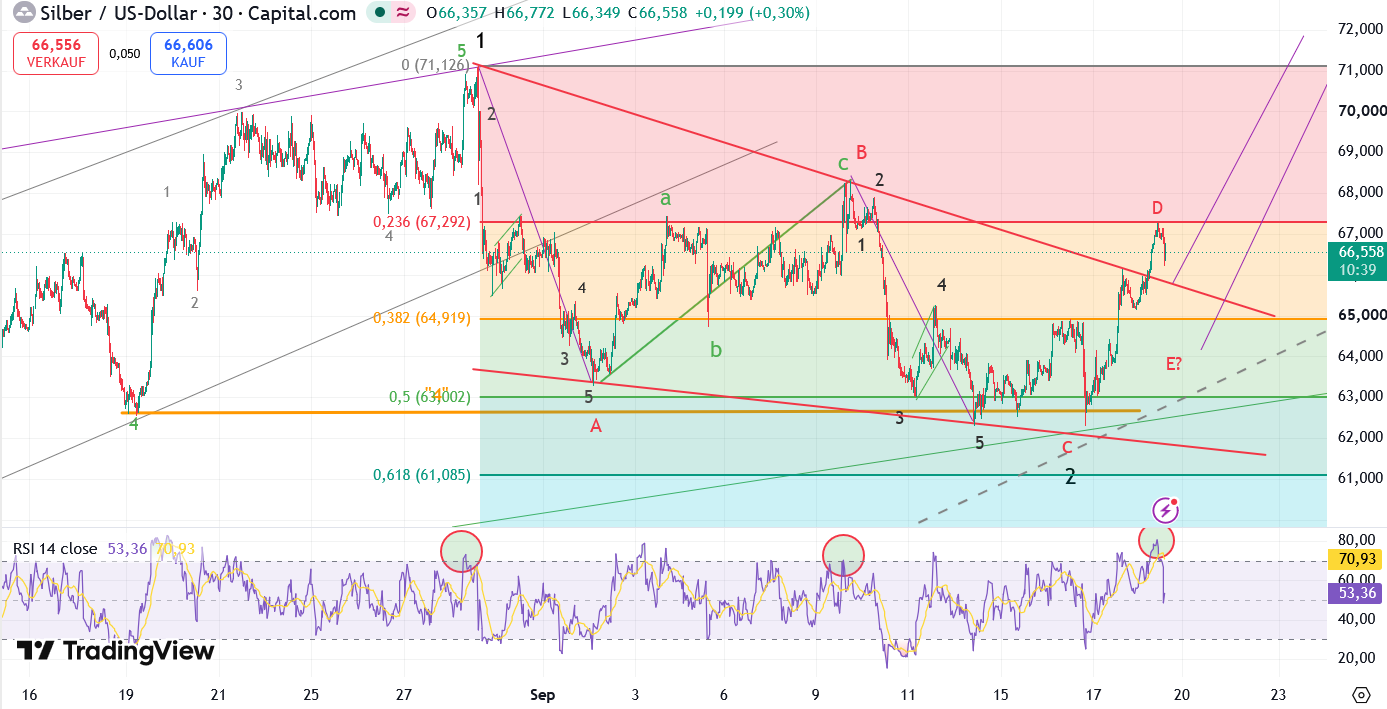Click the TradingView logo
The width and height of the screenshot is (1387, 709).
116,651
